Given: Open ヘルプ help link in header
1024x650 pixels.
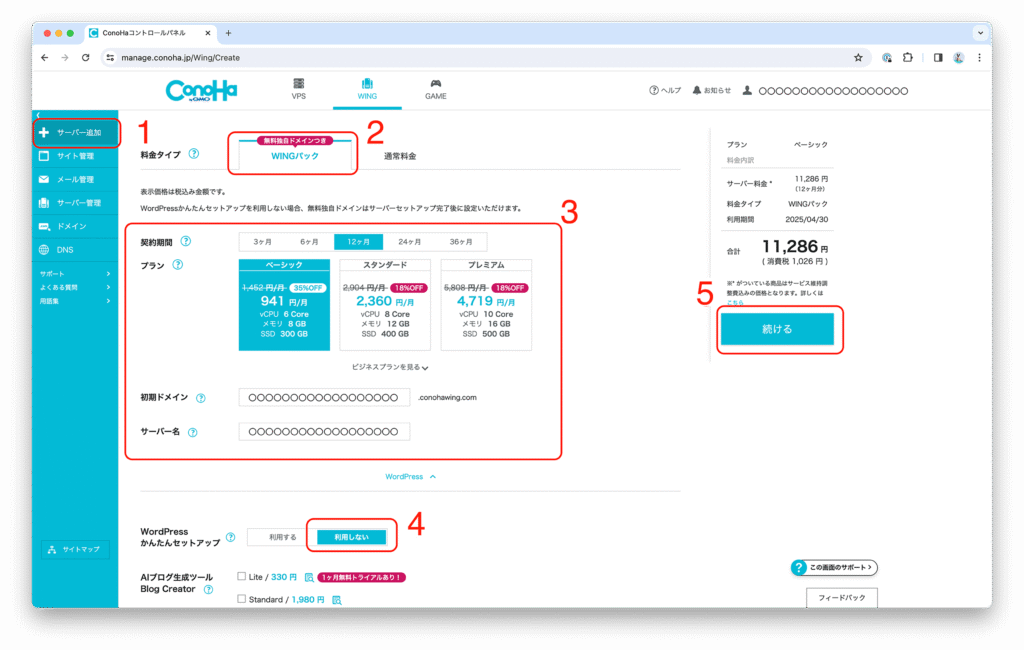Looking at the screenshot, I should (665, 91).
